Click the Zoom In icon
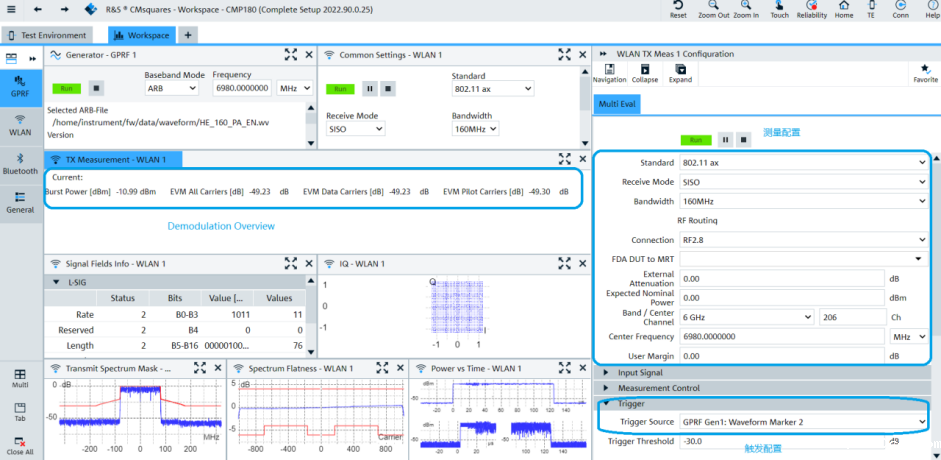This screenshot has width=941, height=460. (746, 10)
